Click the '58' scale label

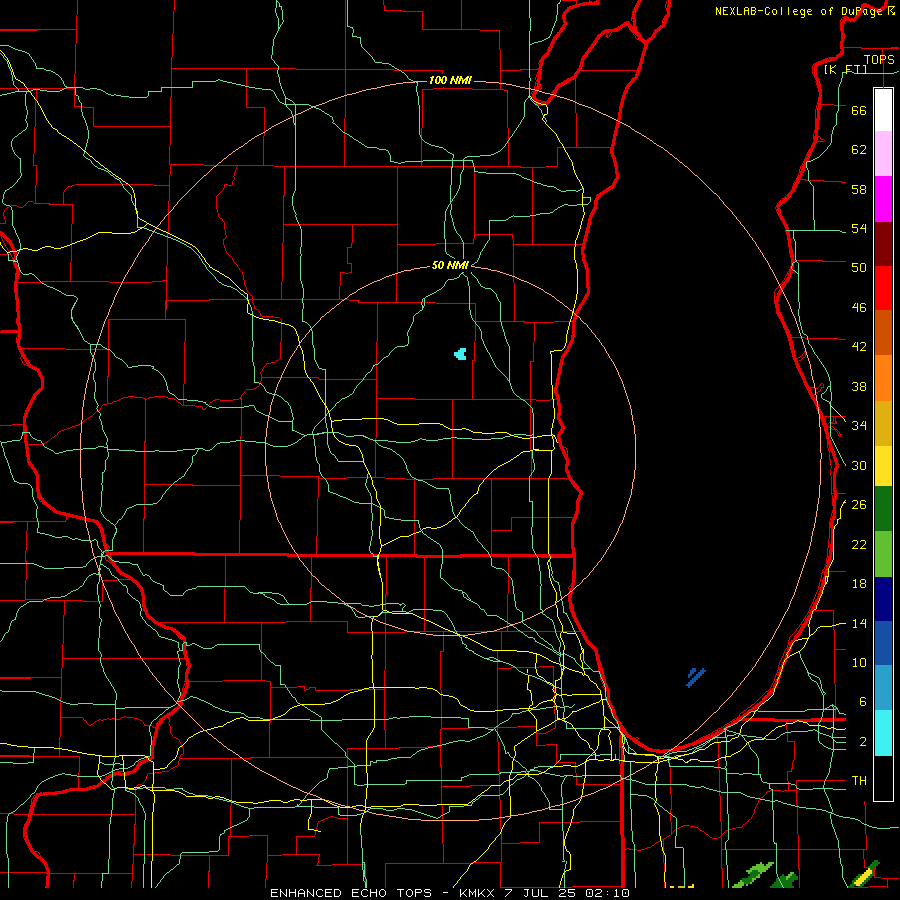tap(859, 189)
